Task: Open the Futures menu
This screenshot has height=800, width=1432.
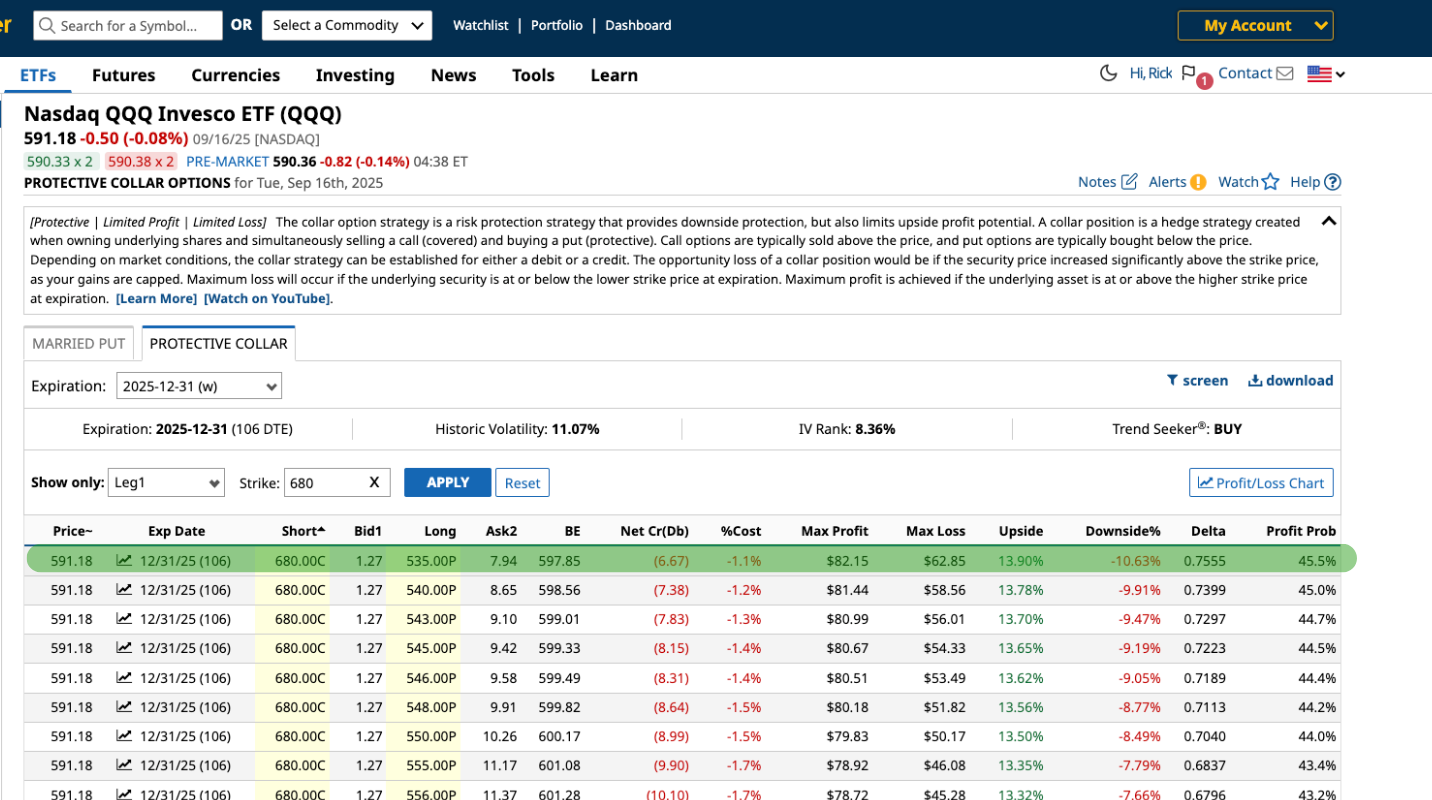Action: (123, 75)
